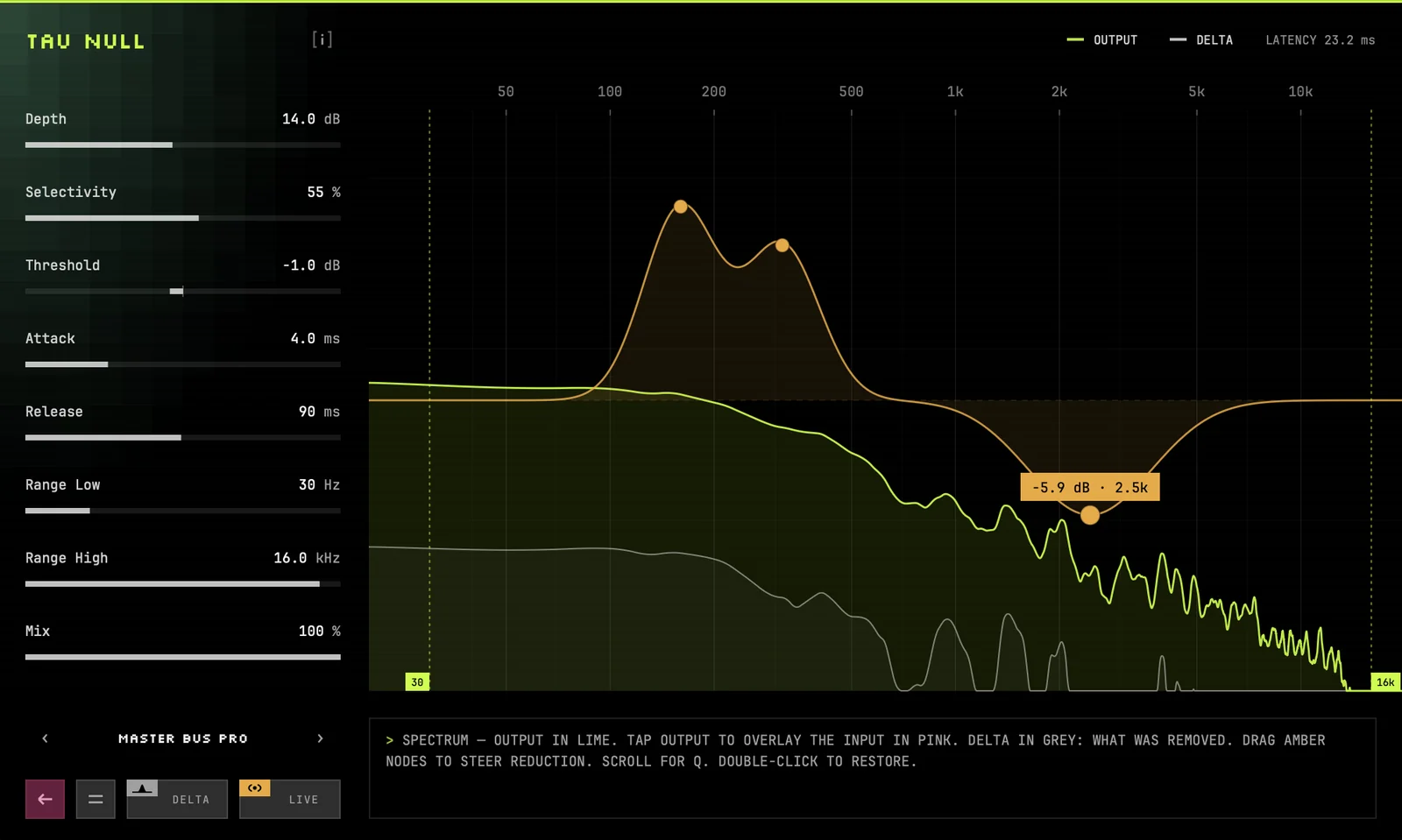Image resolution: width=1402 pixels, height=840 pixels.
Task: Click the Mix value 100 %
Action: pyautogui.click(x=319, y=631)
